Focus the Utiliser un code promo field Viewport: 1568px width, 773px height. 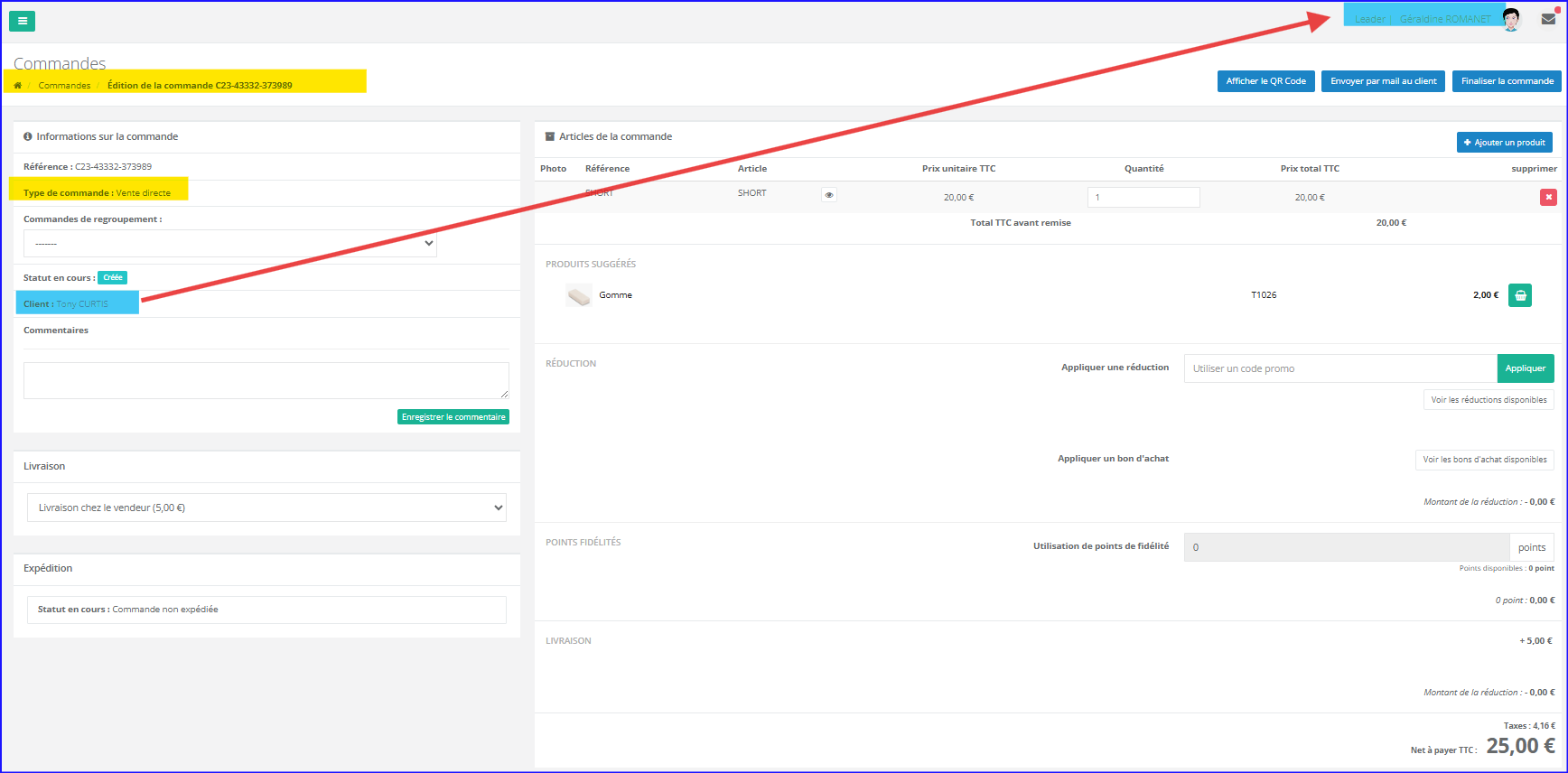(x=1339, y=368)
